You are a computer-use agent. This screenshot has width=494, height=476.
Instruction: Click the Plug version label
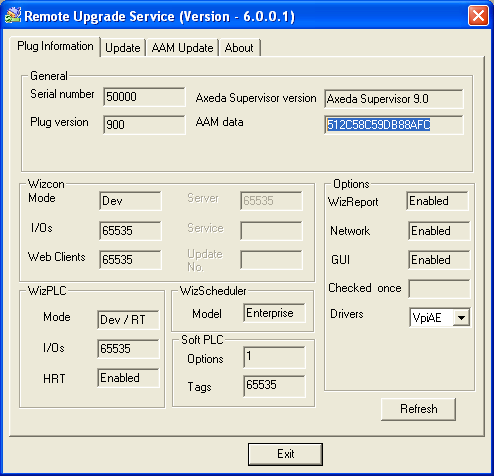point(59,122)
